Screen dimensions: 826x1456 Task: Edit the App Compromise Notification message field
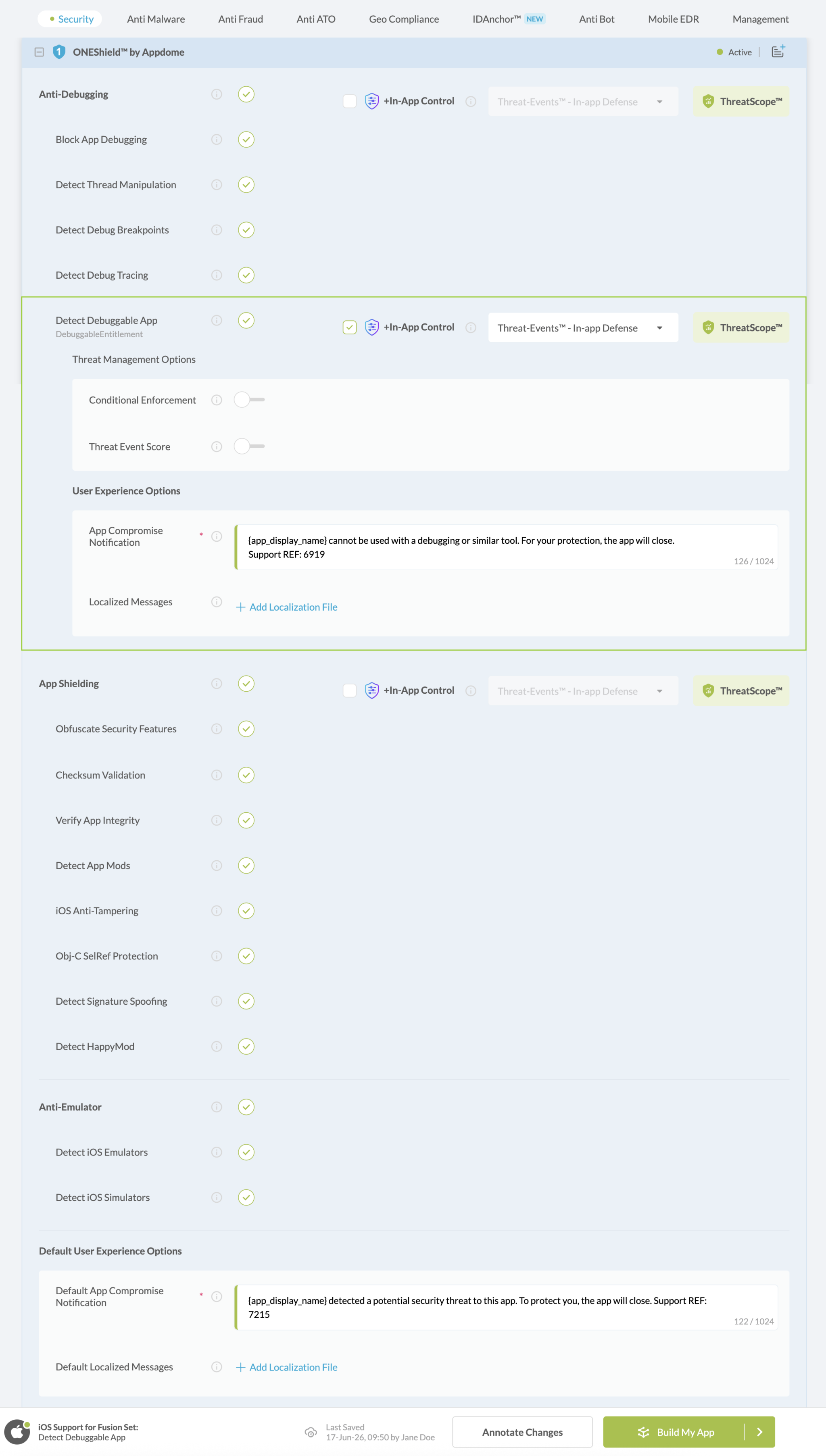click(506, 547)
